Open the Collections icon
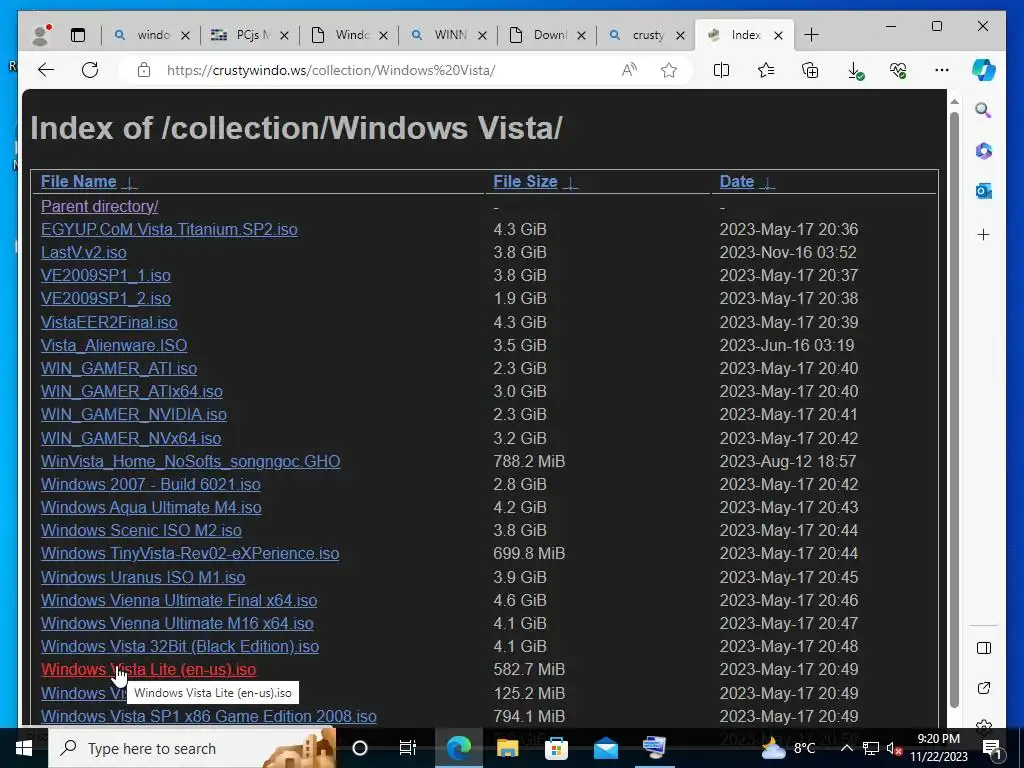The width and height of the screenshot is (1024, 768). 810,70
